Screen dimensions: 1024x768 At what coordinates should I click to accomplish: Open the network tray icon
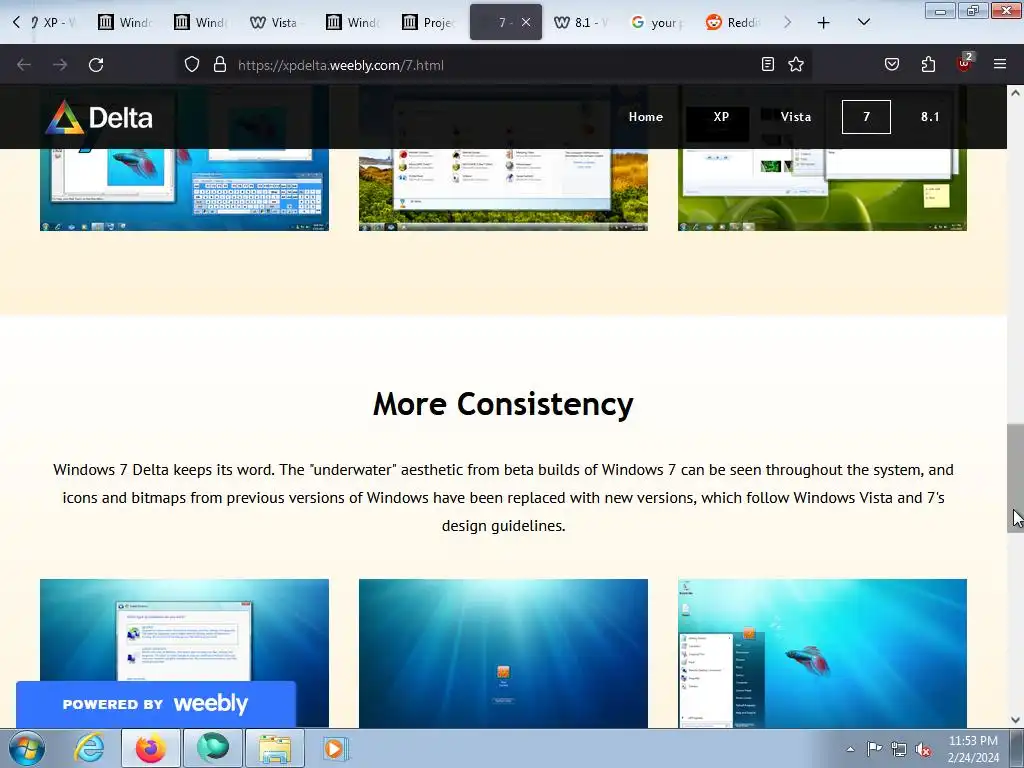coord(899,749)
